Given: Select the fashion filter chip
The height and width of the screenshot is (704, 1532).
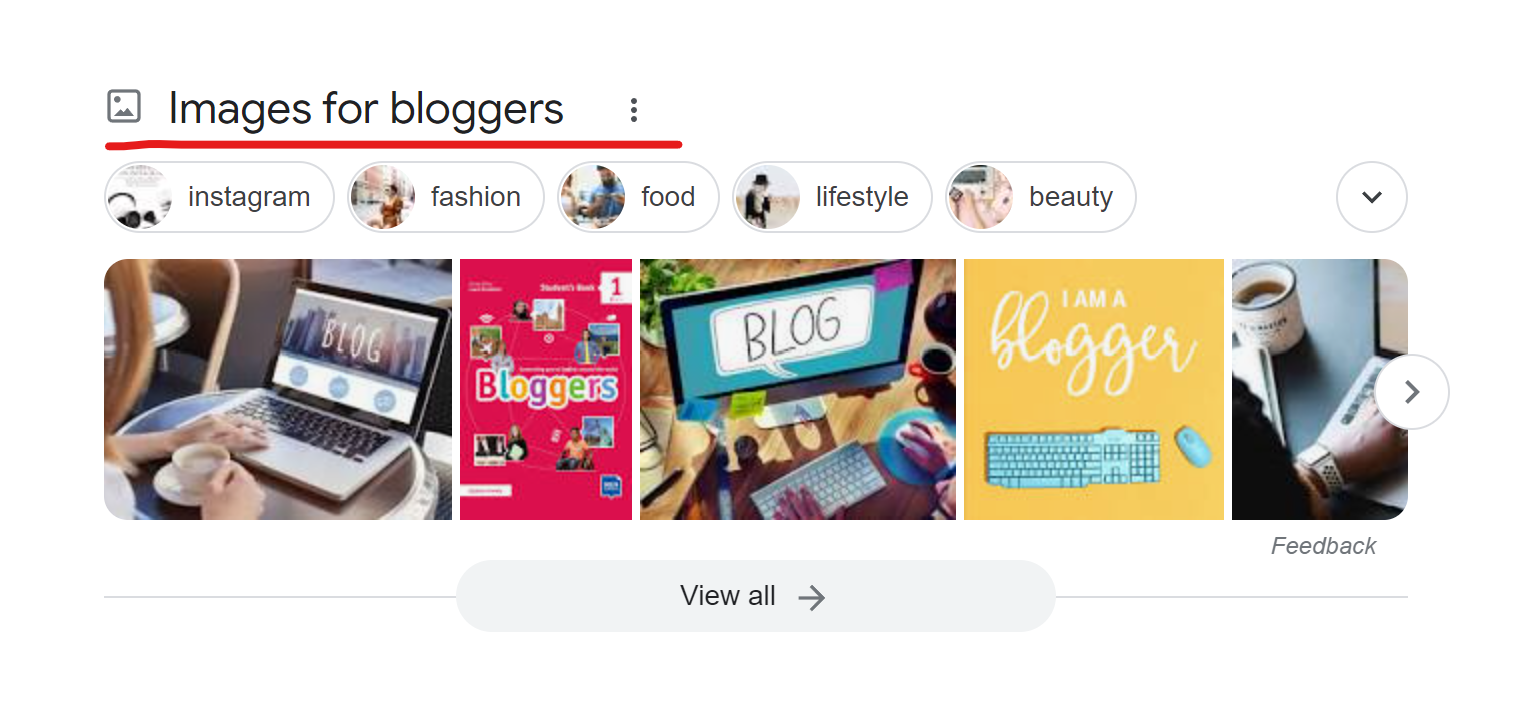Looking at the screenshot, I should pos(446,197).
